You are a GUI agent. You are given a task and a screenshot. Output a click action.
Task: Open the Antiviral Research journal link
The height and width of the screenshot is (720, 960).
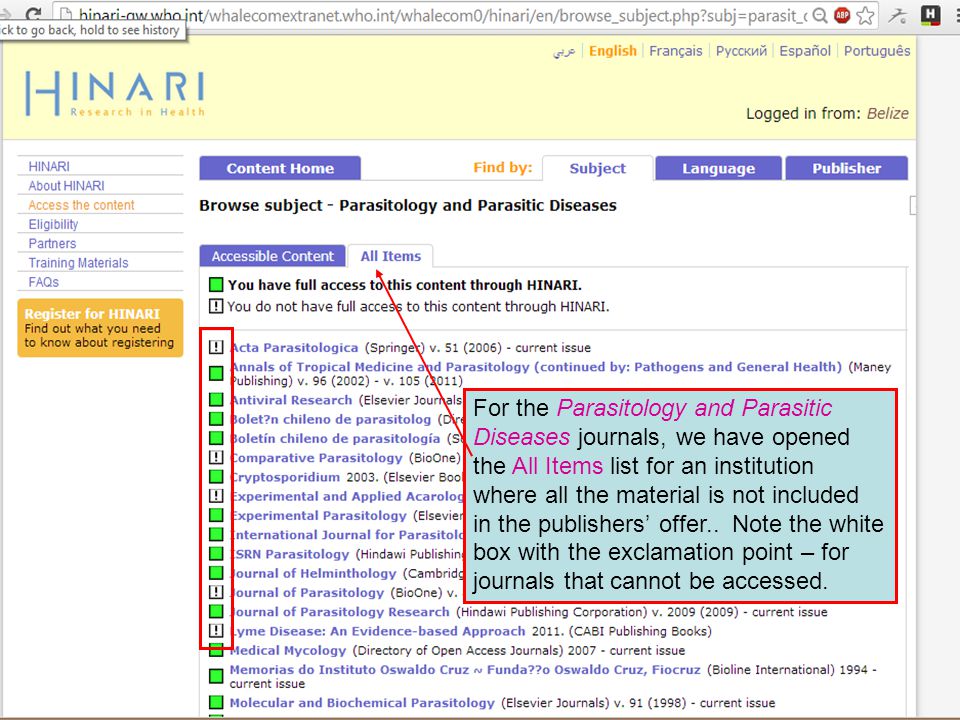pyautogui.click(x=291, y=400)
